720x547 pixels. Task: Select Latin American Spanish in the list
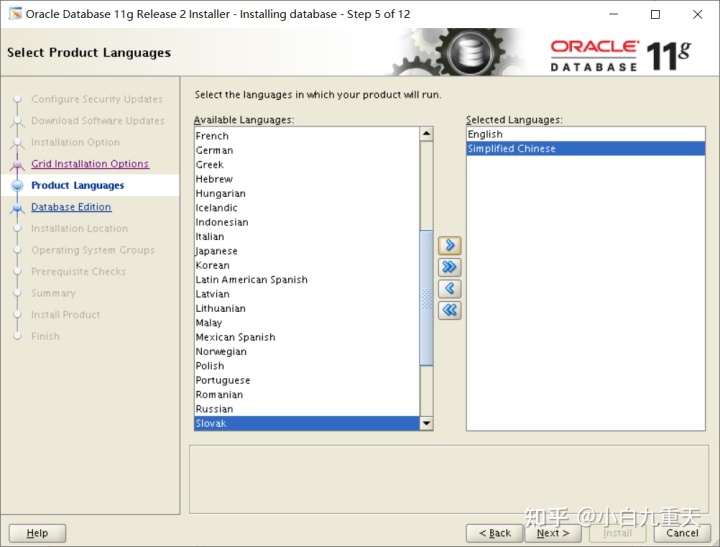[x=307, y=280]
